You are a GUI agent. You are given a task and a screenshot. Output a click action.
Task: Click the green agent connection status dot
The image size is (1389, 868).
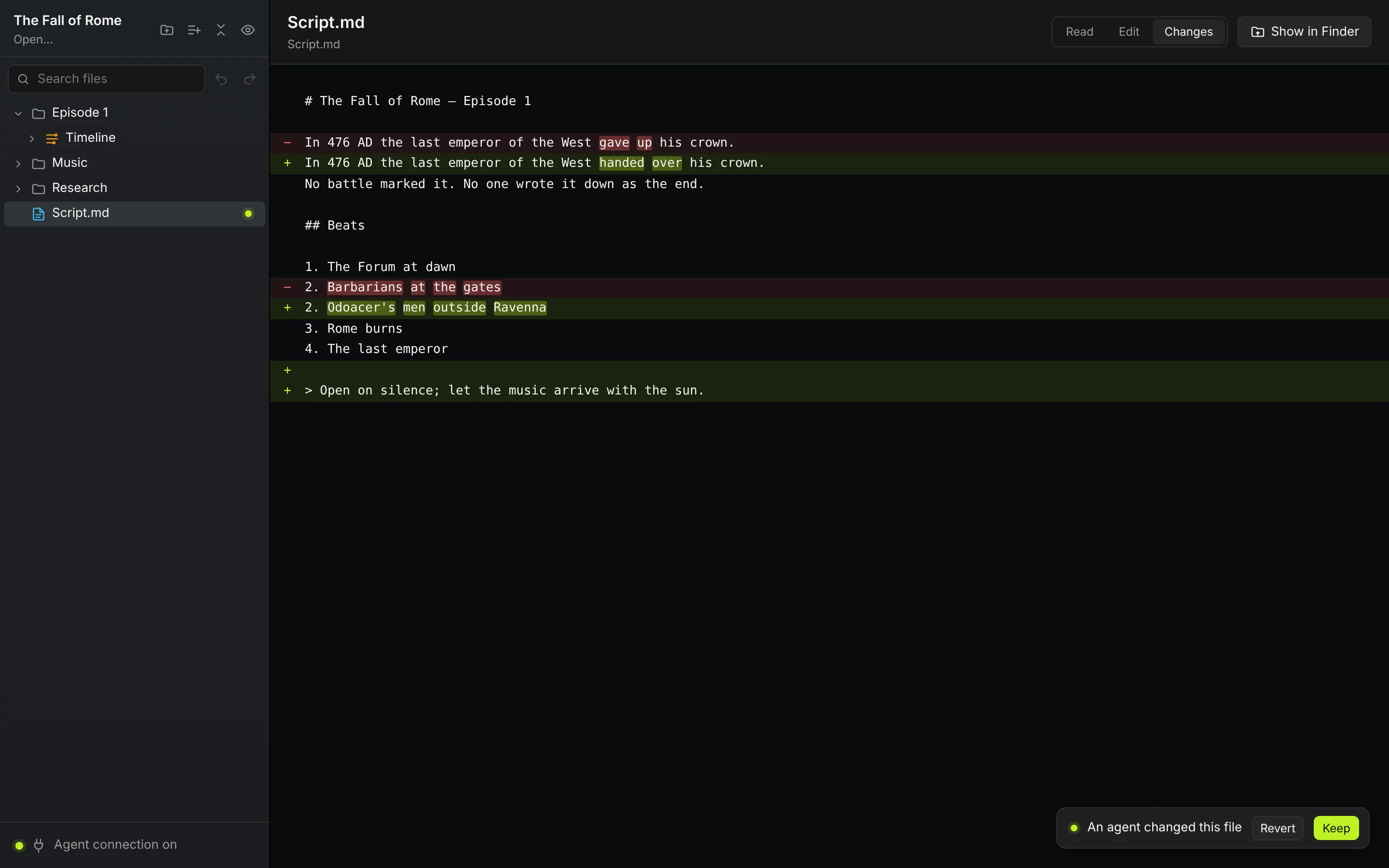(x=19, y=845)
